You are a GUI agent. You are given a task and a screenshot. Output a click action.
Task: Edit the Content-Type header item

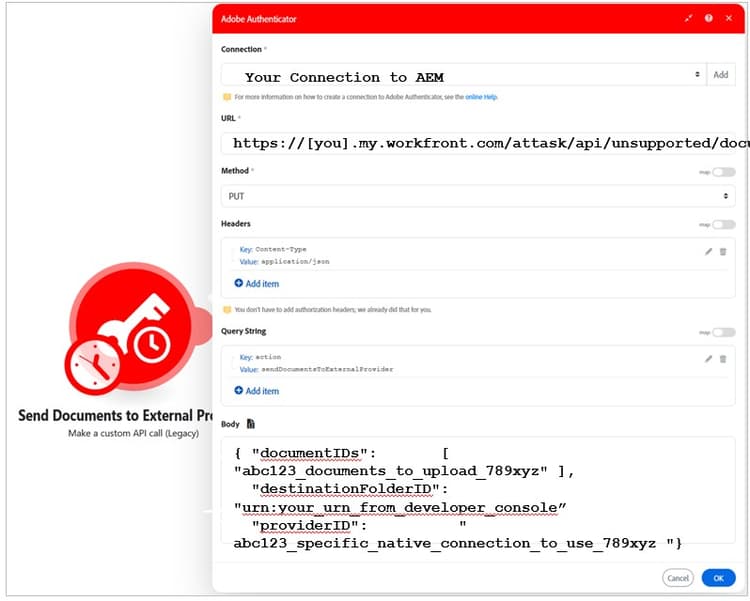coord(708,252)
